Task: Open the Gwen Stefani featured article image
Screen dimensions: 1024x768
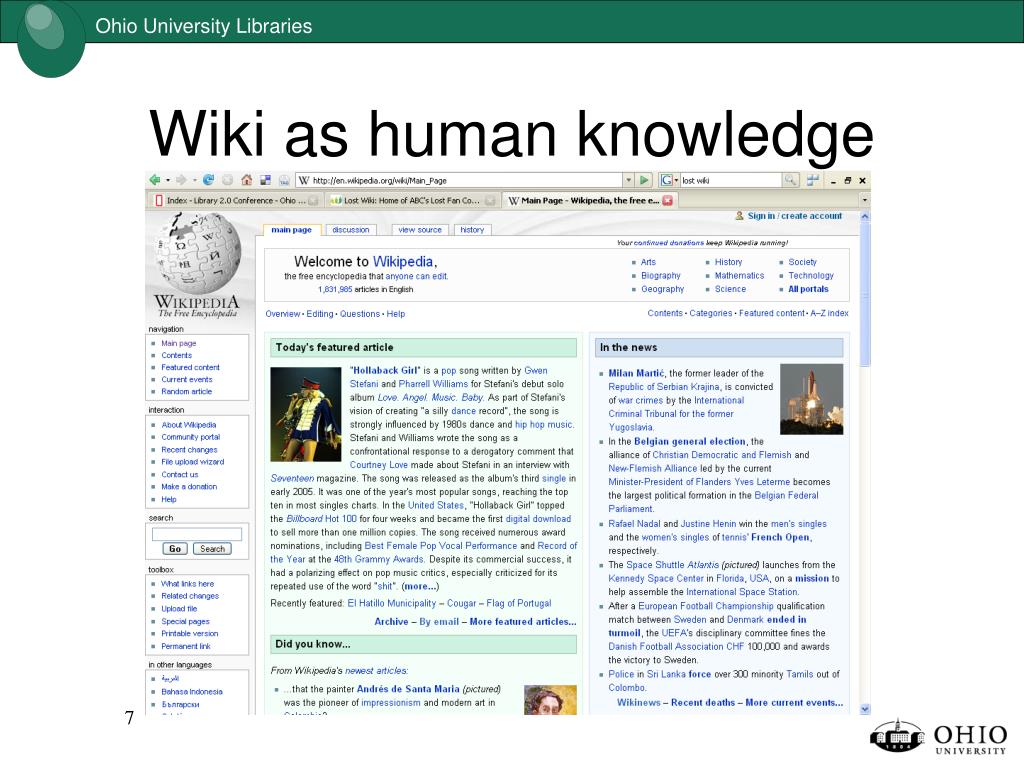Action: (x=306, y=414)
